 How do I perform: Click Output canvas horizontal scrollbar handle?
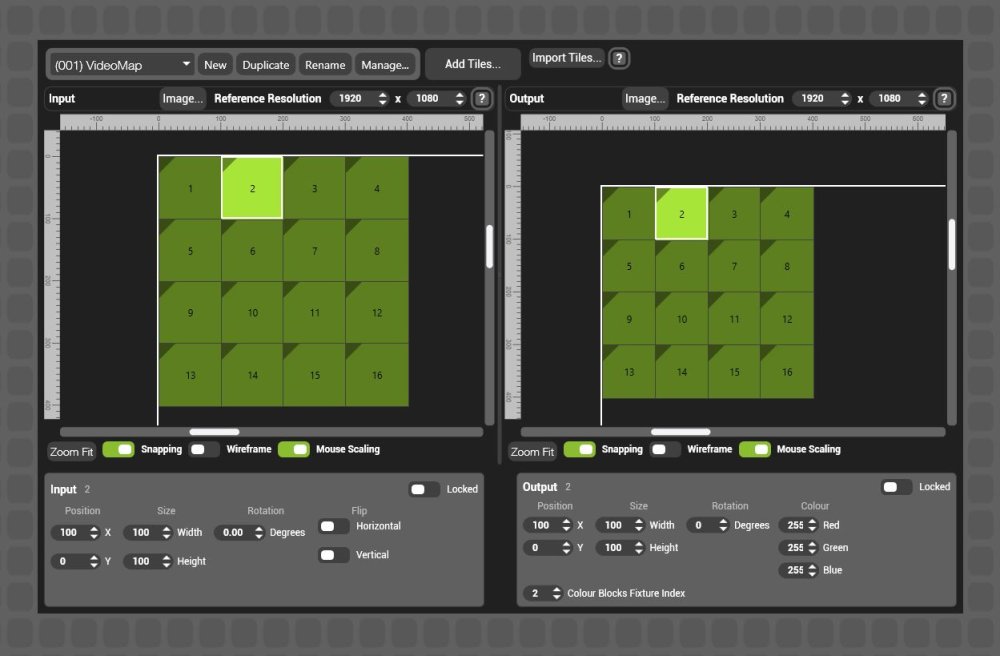680,432
